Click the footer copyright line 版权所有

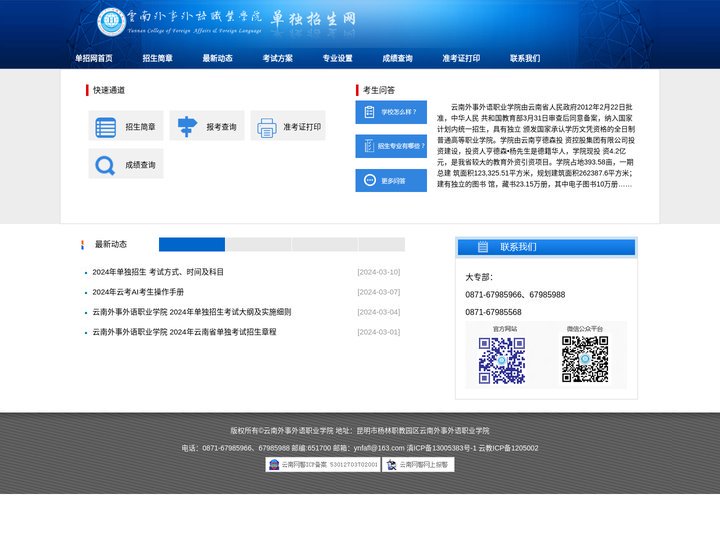[x=360, y=431]
